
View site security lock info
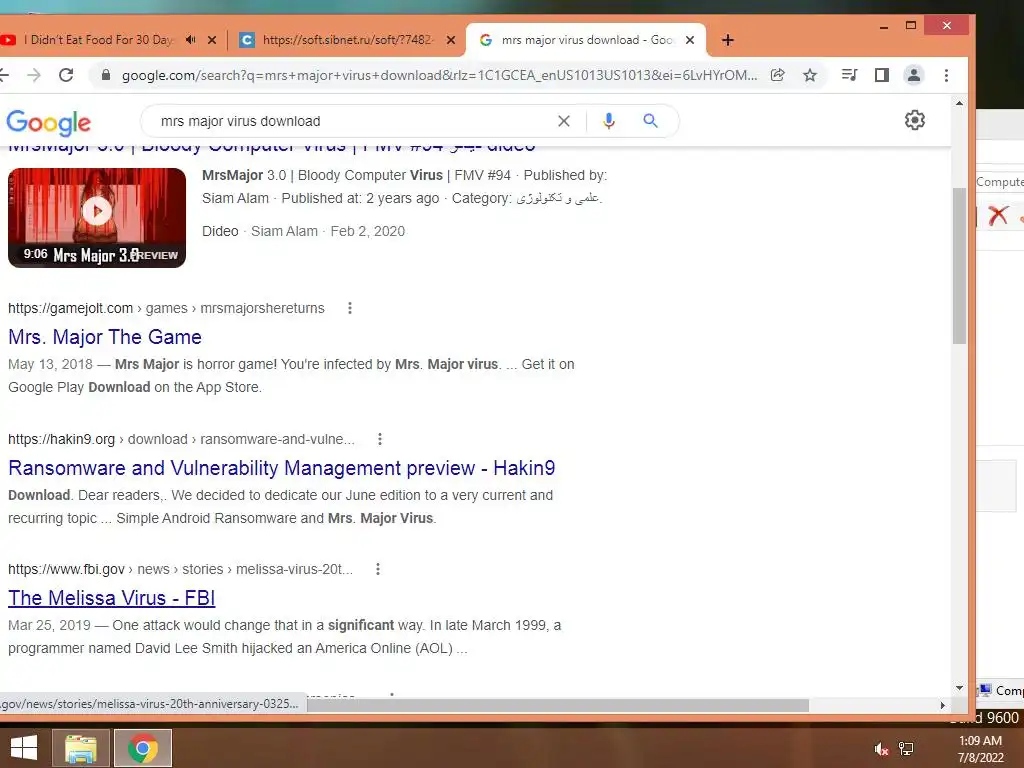click(x=106, y=75)
